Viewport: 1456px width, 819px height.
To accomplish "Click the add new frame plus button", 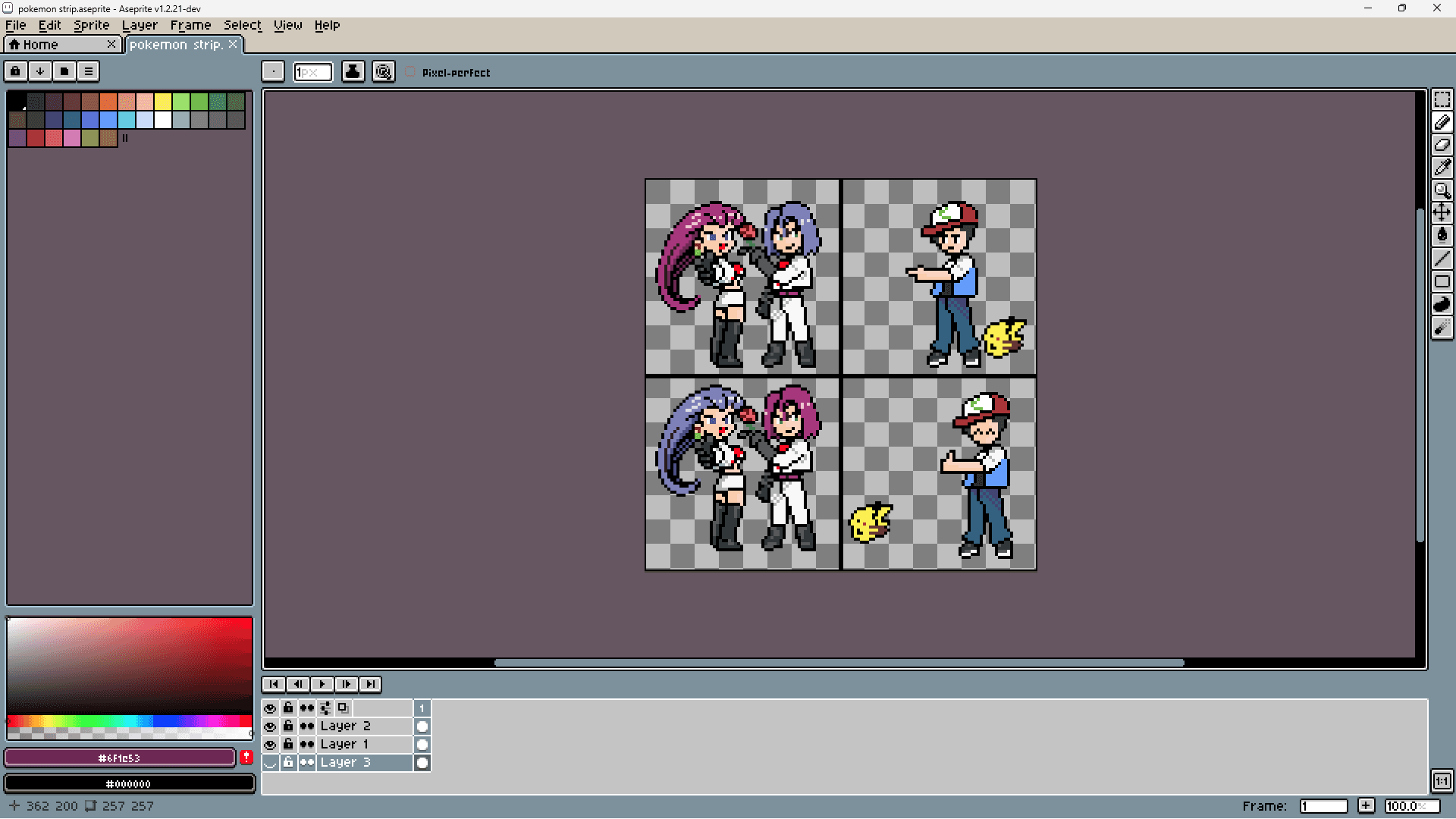I will 1366,806.
